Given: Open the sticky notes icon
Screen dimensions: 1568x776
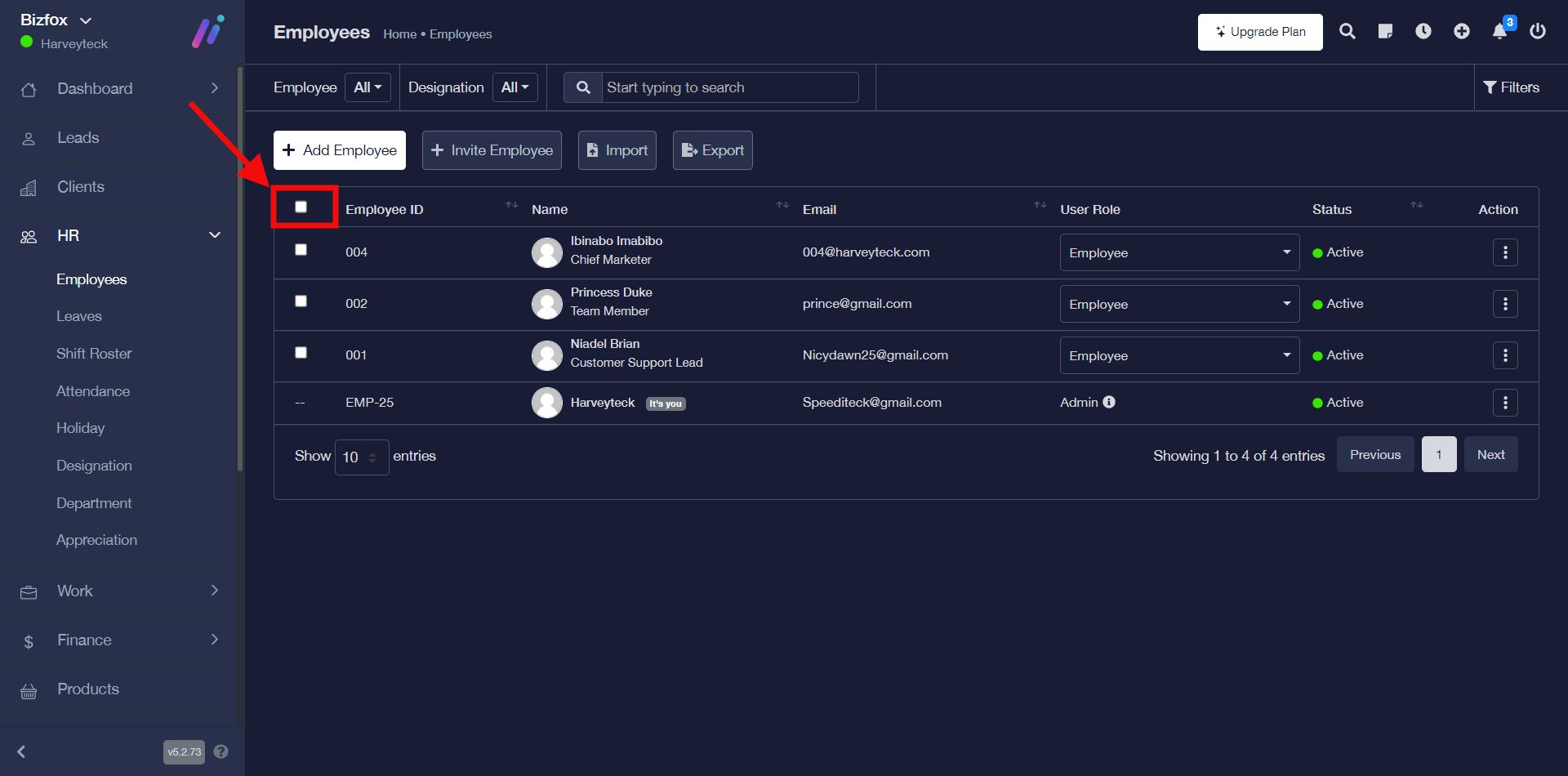Looking at the screenshot, I should click(x=1385, y=32).
